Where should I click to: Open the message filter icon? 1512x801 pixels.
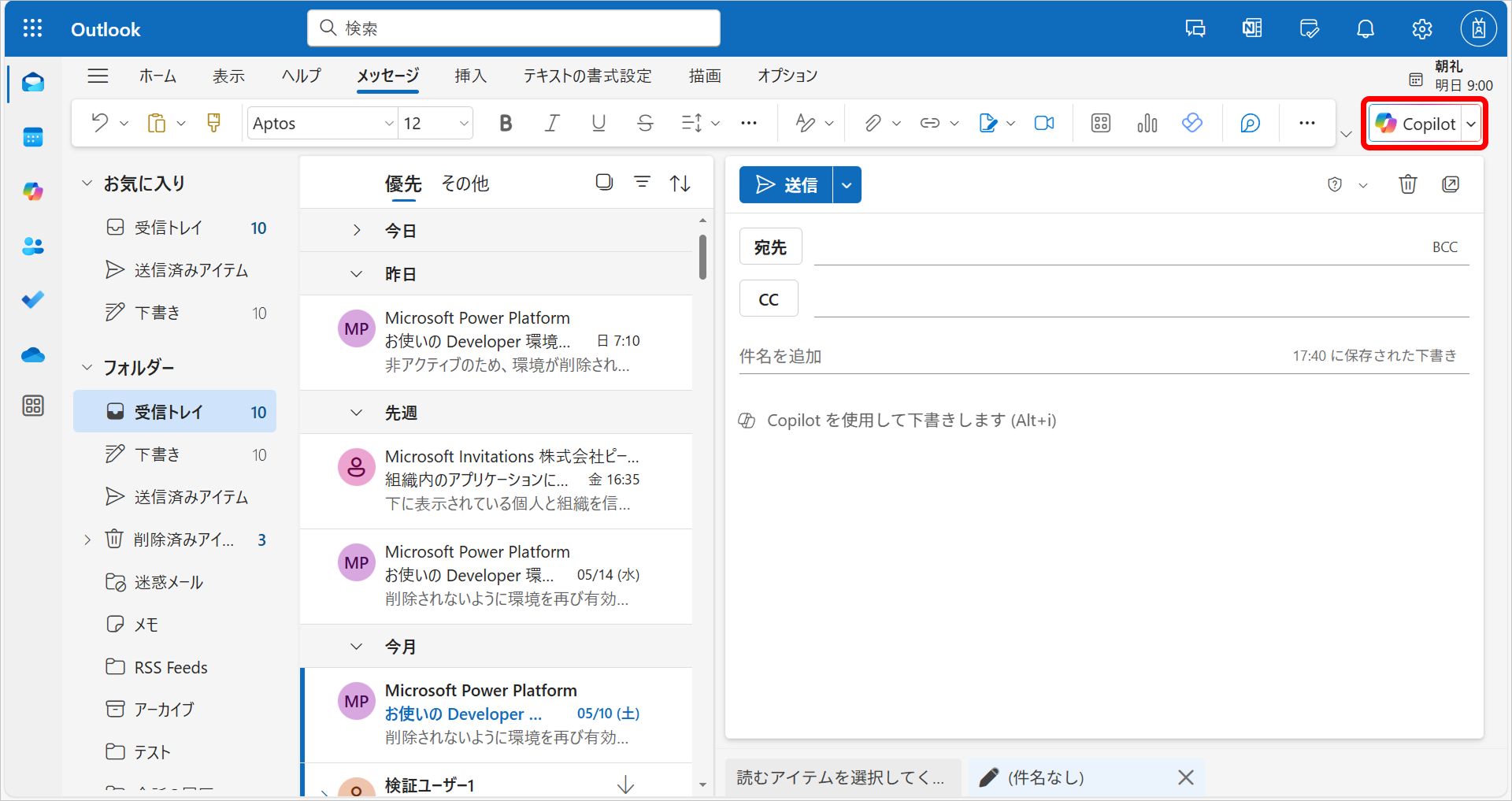point(642,183)
